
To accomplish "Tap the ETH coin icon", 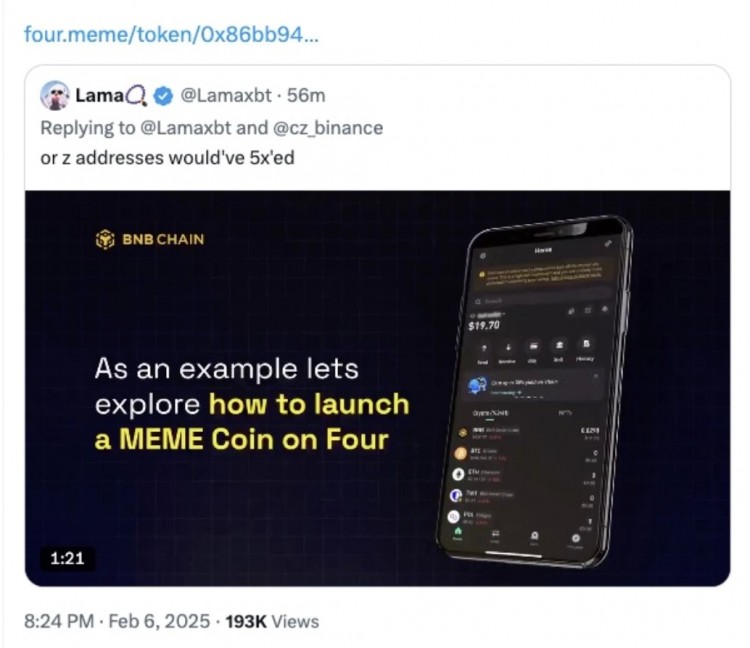I will tap(459, 474).
